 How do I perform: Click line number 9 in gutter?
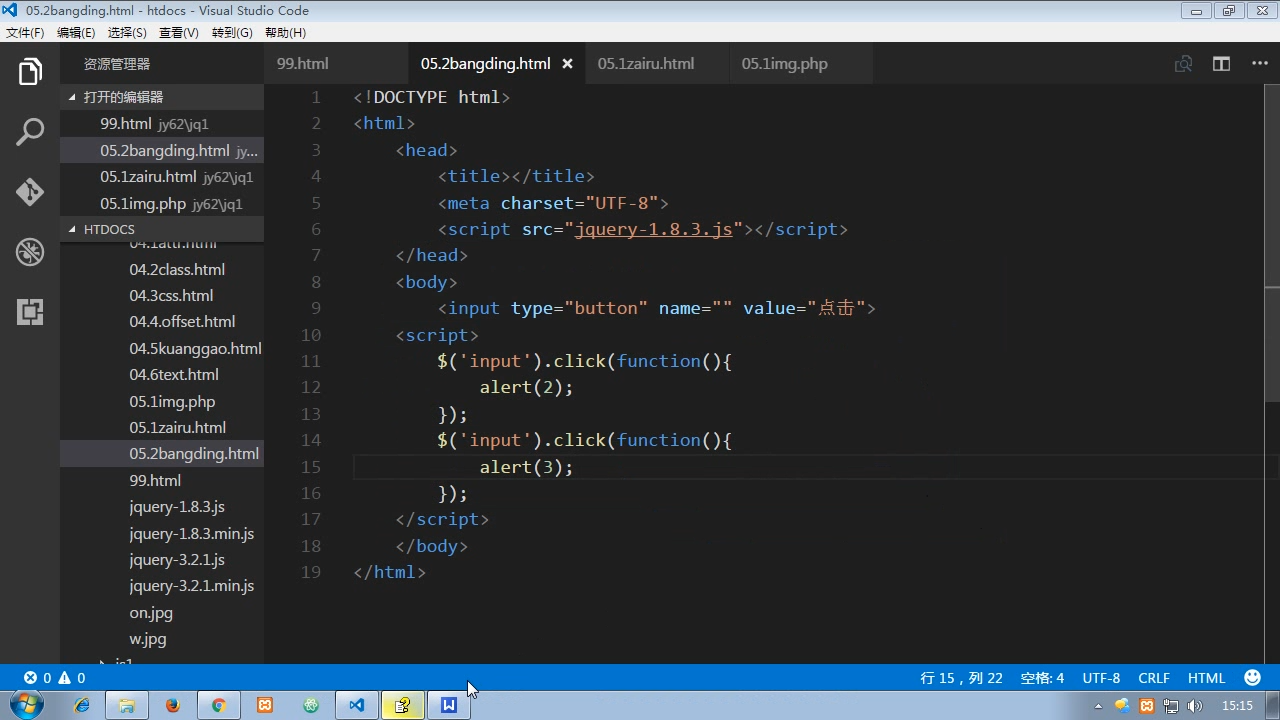point(316,308)
